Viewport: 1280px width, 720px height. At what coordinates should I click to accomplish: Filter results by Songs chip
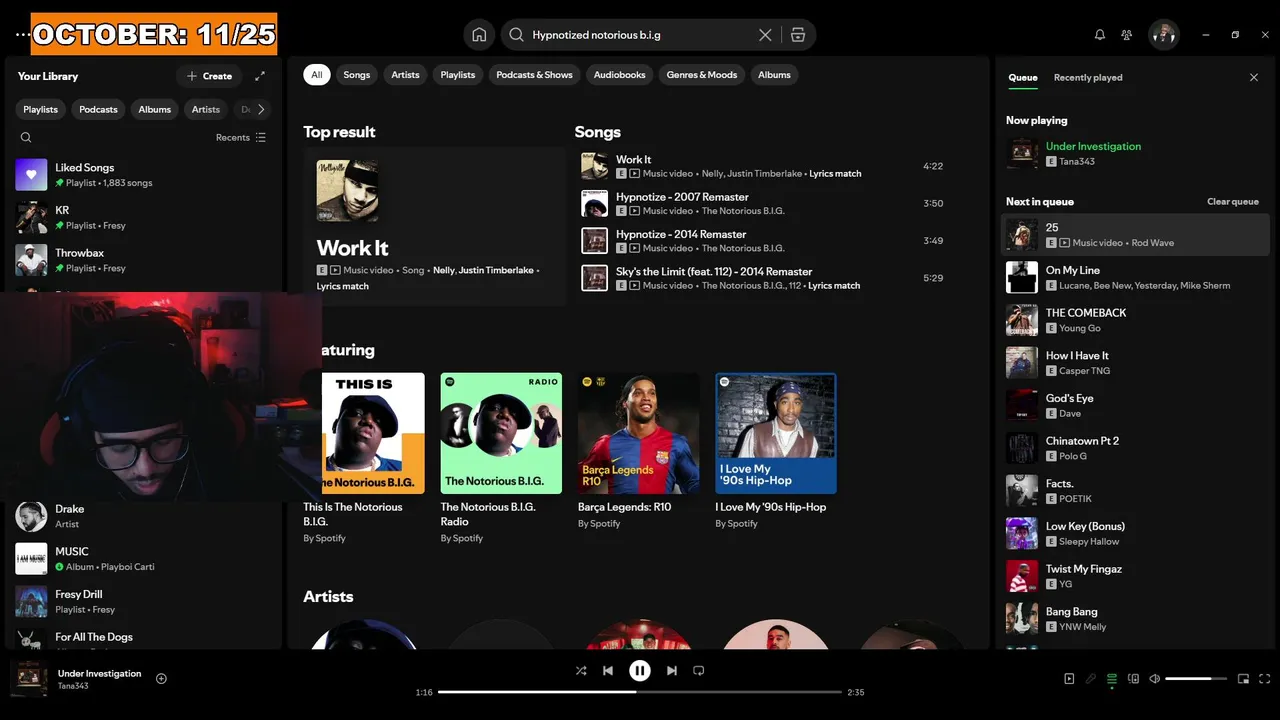point(357,75)
